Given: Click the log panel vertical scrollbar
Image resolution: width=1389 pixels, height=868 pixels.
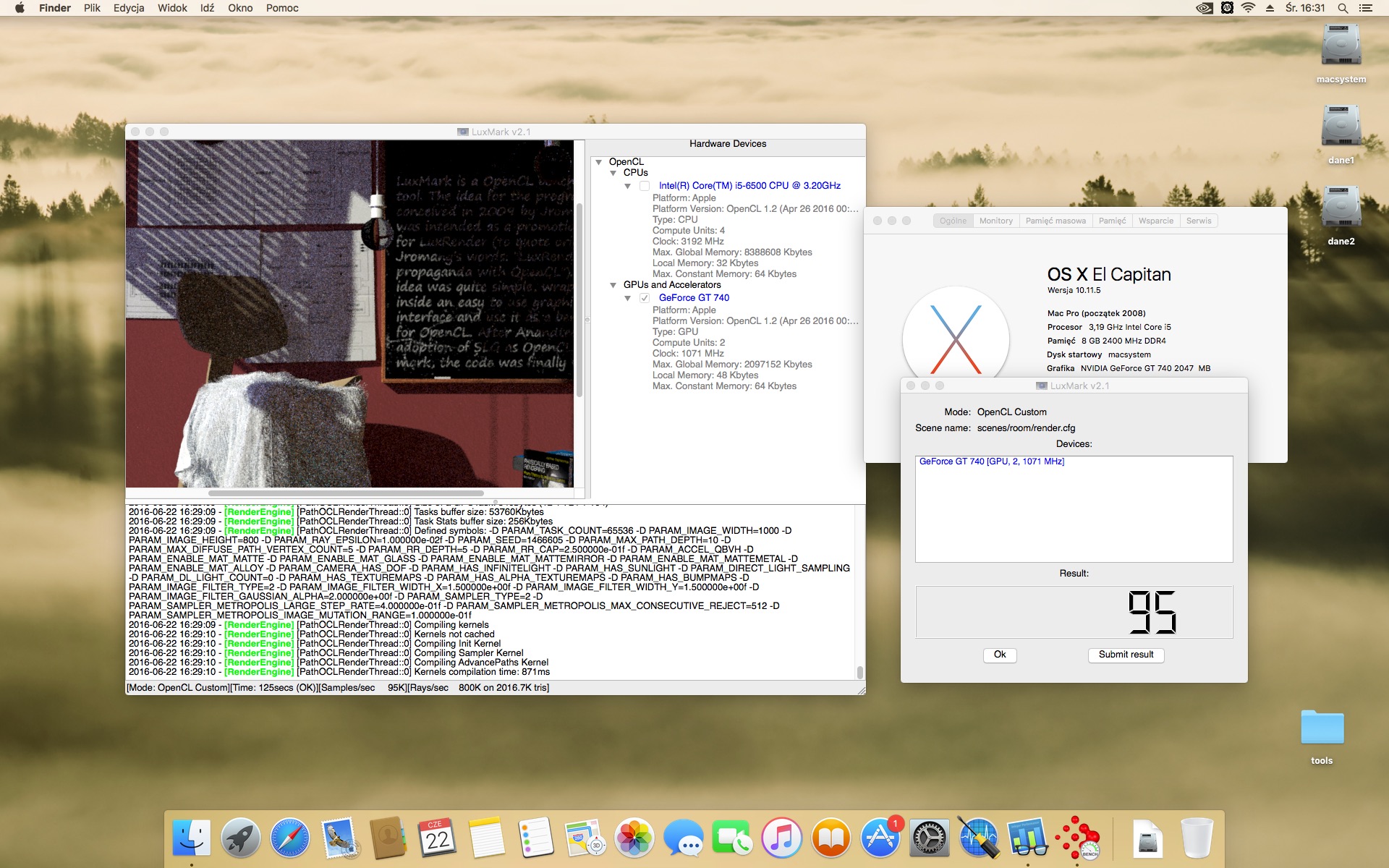Looking at the screenshot, I should pyautogui.click(x=860, y=672).
